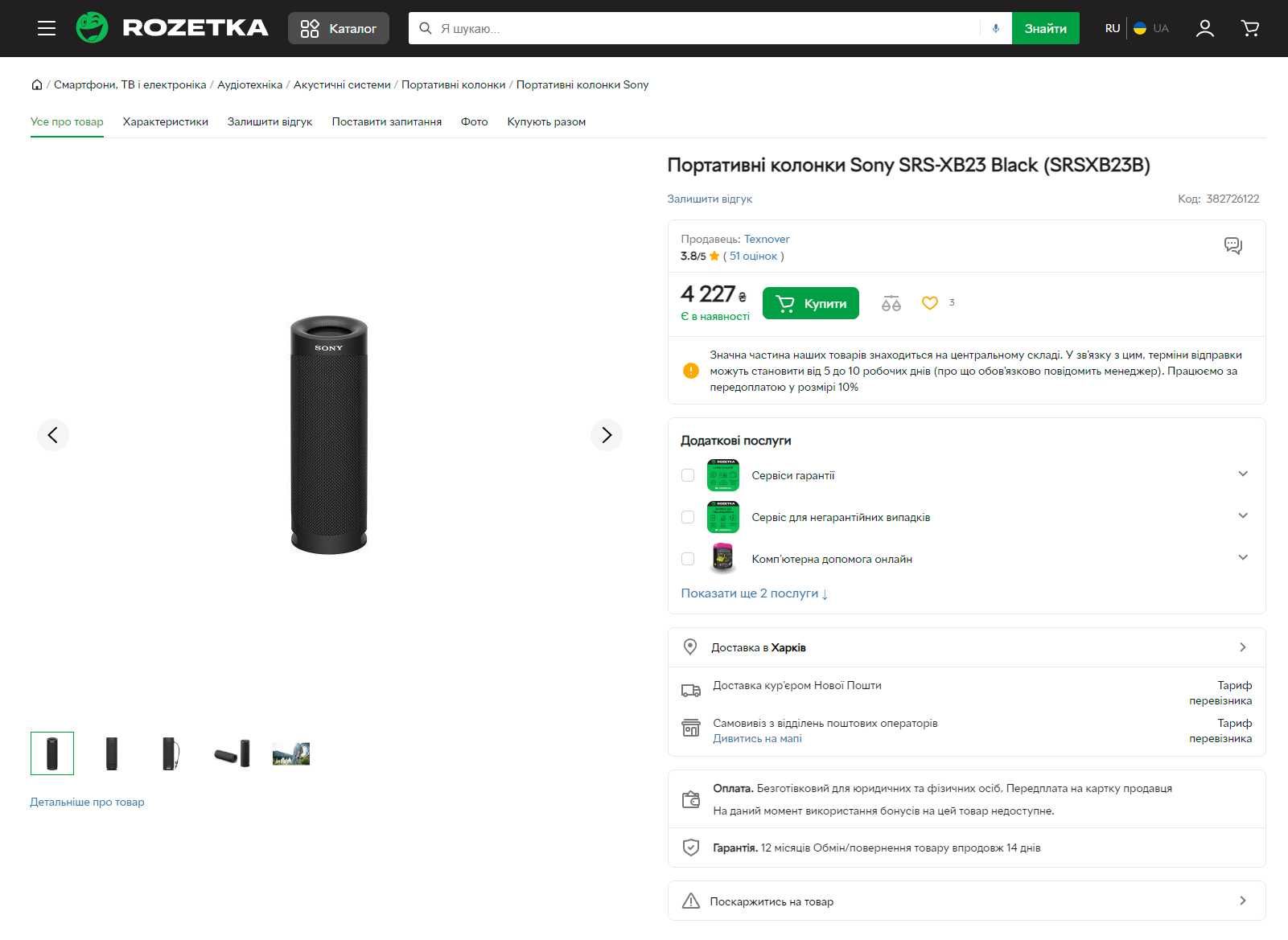Activate voice search microphone
The height and width of the screenshot is (940, 1288).
point(995,28)
